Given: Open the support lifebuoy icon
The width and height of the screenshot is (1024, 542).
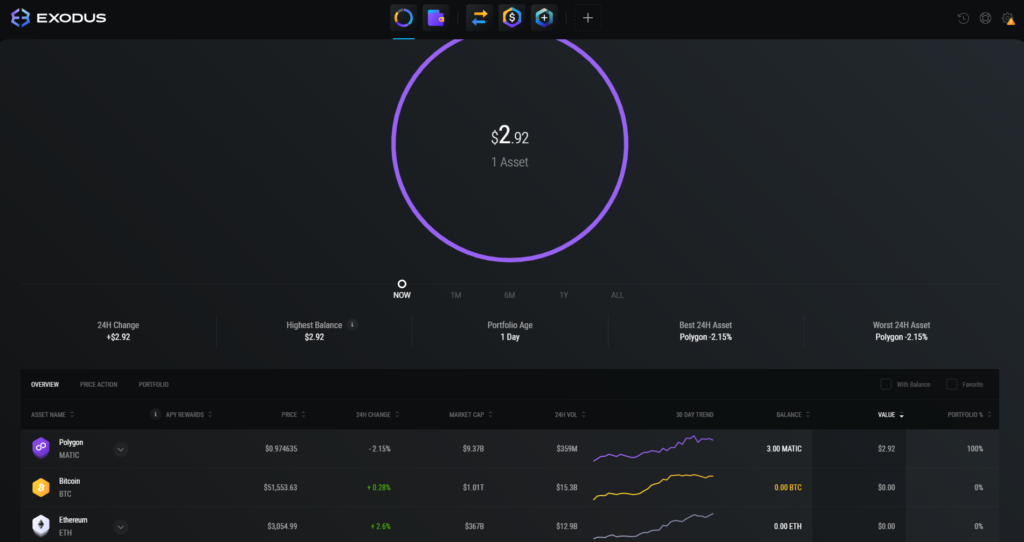Looking at the screenshot, I should pos(985,18).
